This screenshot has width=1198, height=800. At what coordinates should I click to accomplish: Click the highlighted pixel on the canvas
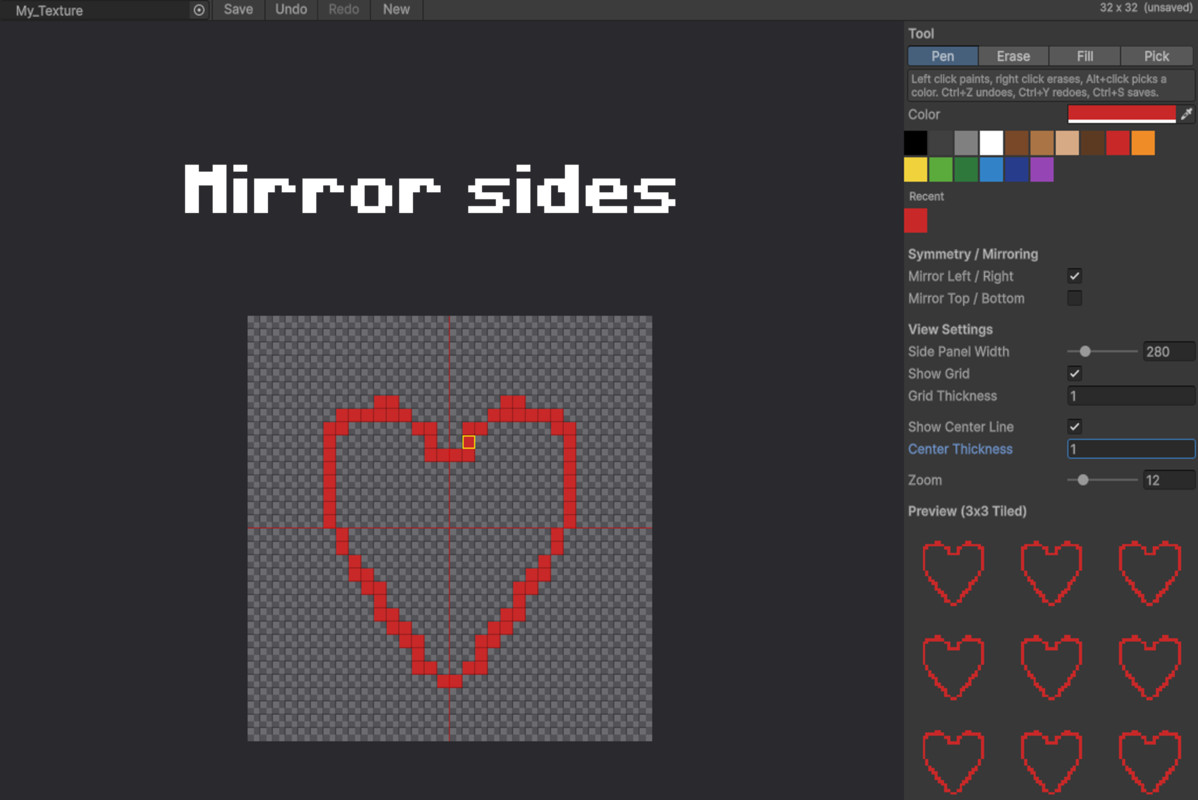pos(468,442)
